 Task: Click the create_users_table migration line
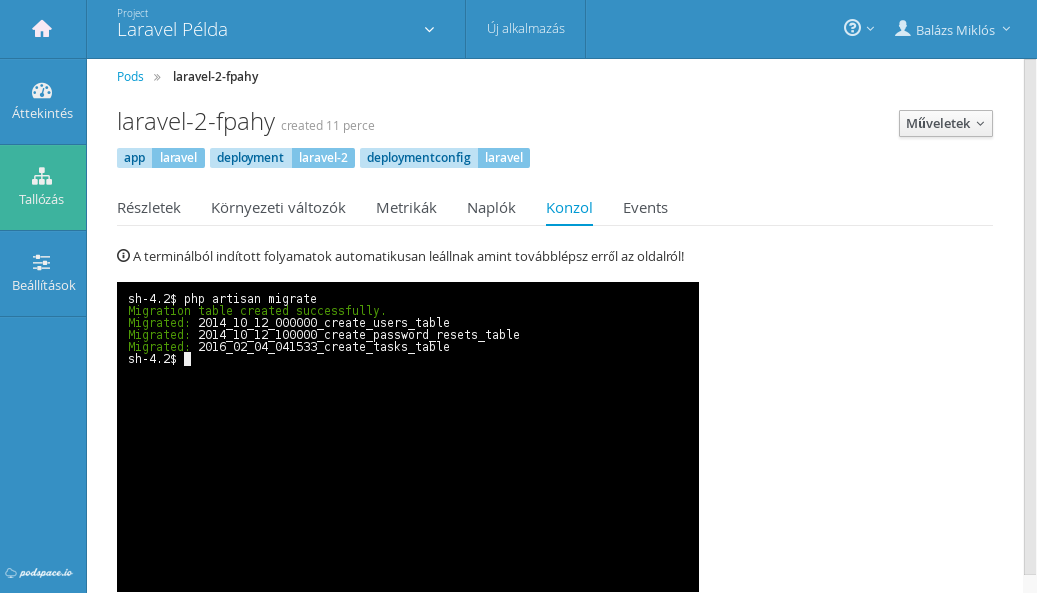(289, 323)
